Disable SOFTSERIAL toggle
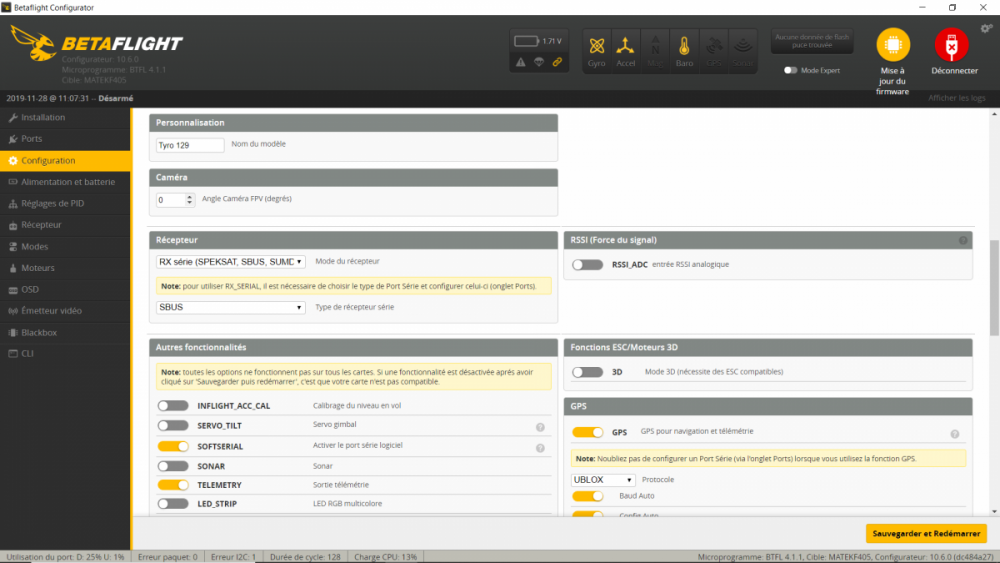The image size is (1000, 563). click(173, 446)
